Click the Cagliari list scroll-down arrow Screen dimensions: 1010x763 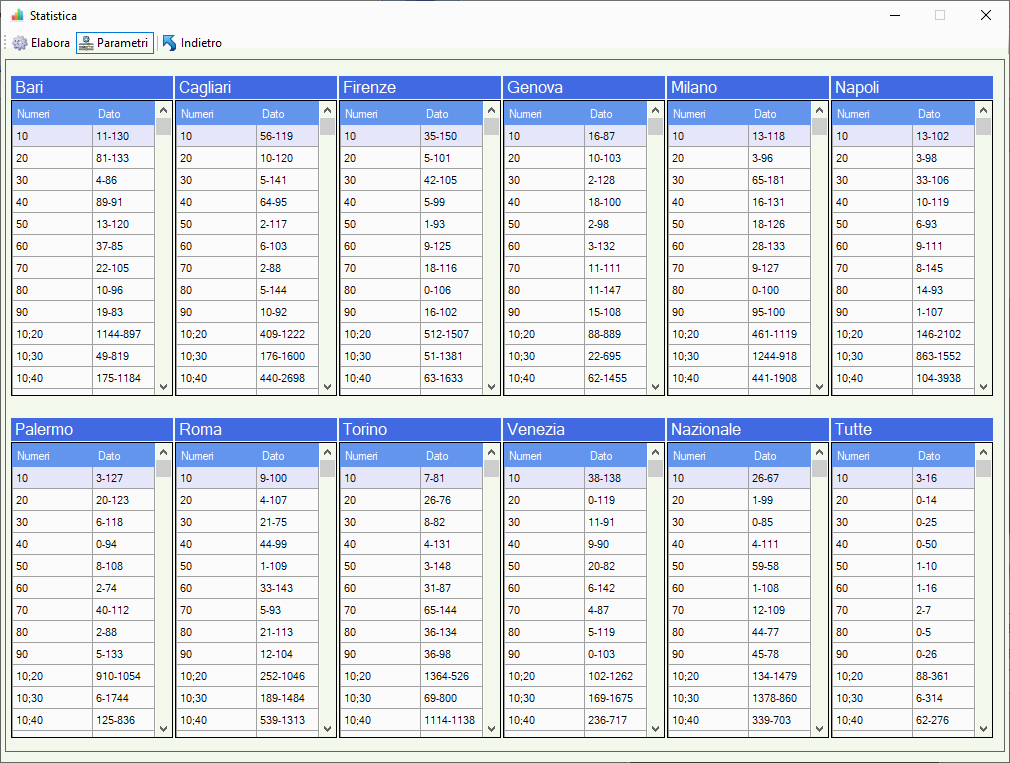click(x=327, y=387)
